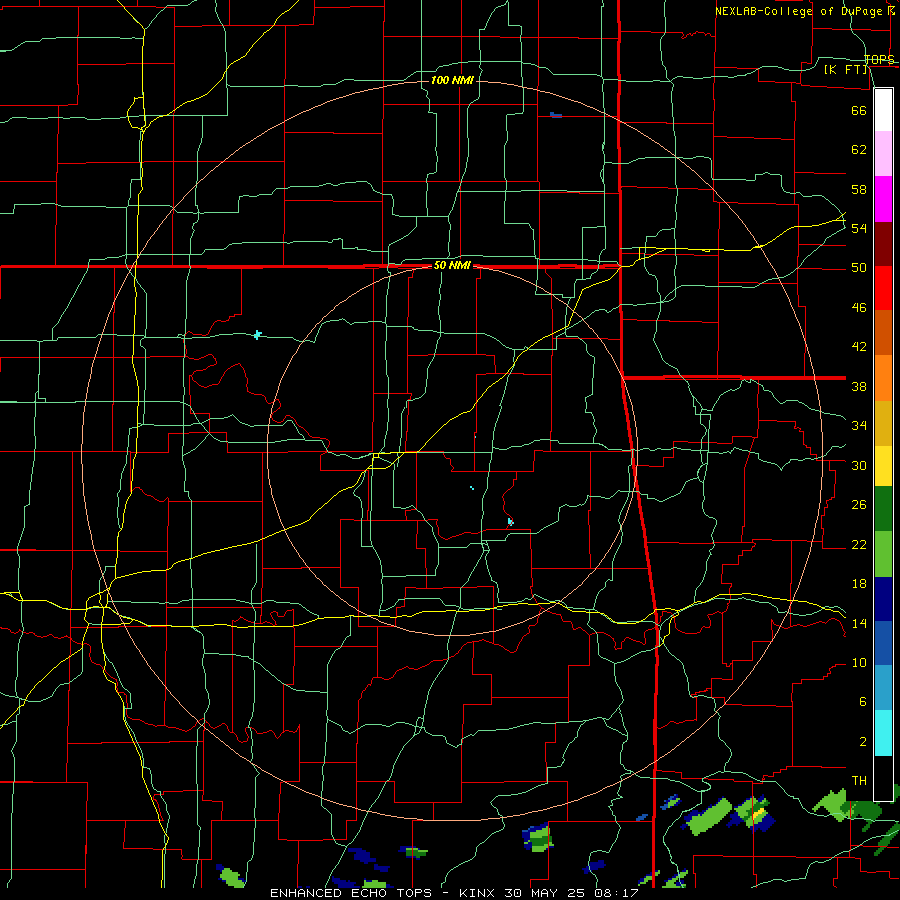
Task: Click the "TH" threshold legend label
Action: pos(859,781)
